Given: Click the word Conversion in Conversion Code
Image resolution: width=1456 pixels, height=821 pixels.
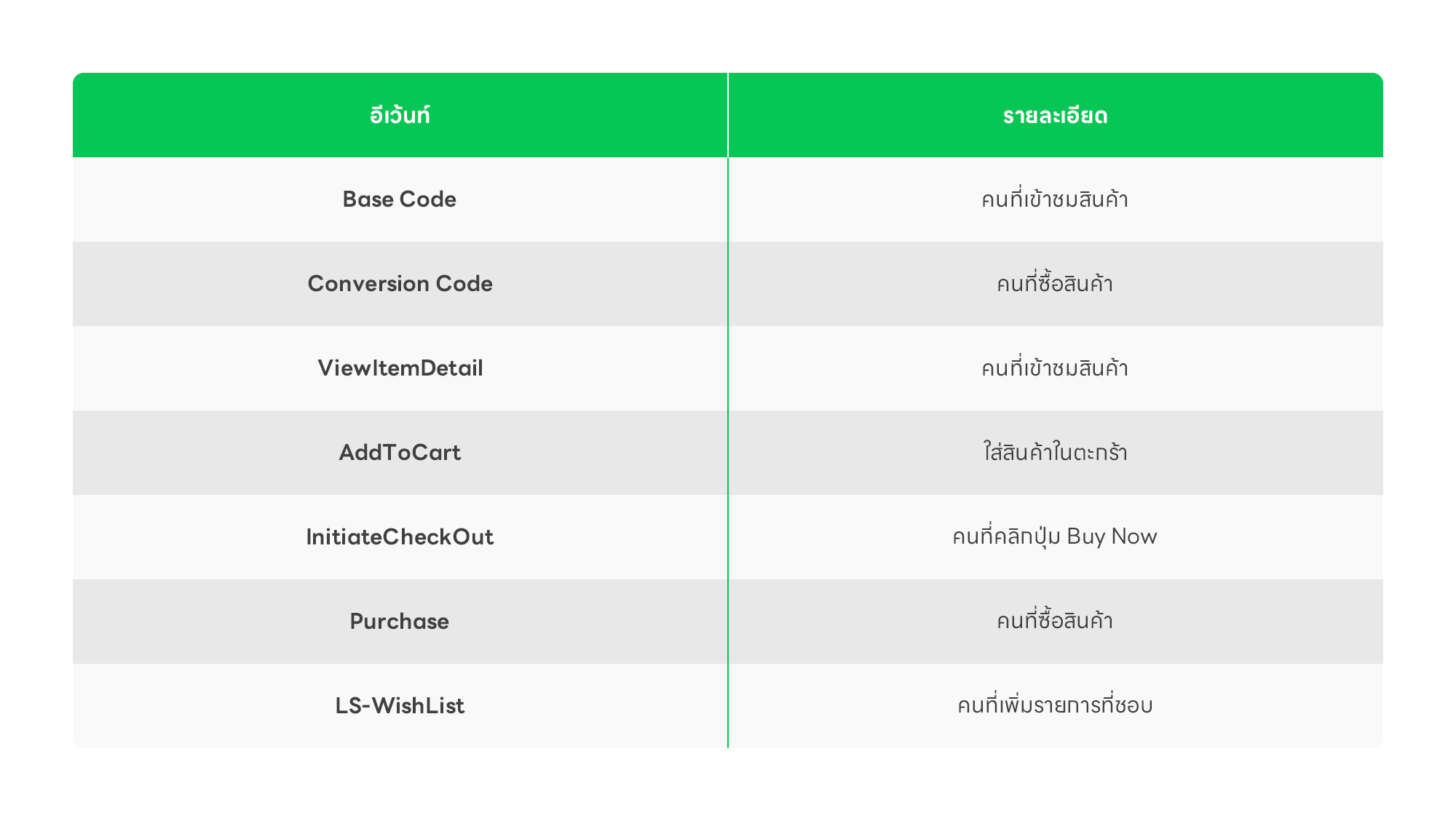Looking at the screenshot, I should click(368, 284).
